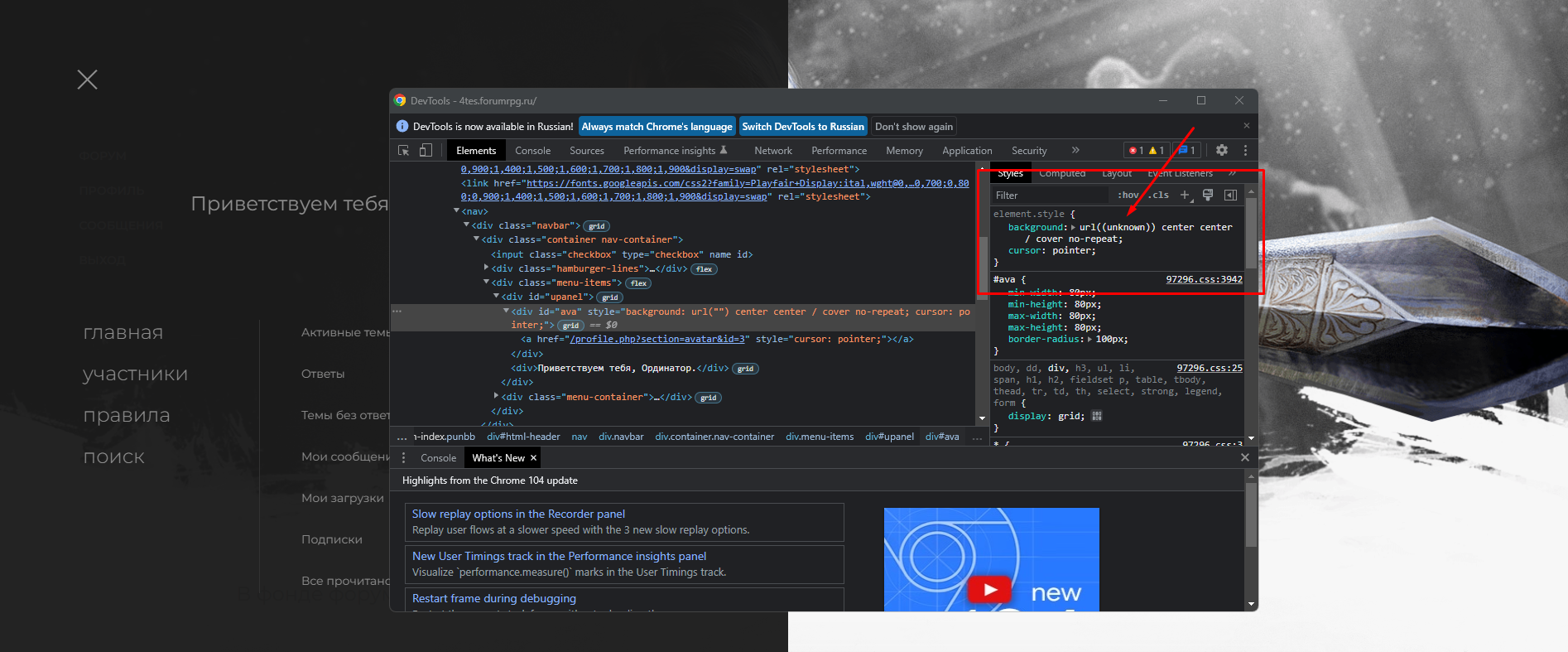1568x652 pixels.
Task: Toggle the .cls class editor
Action: tap(1159, 195)
